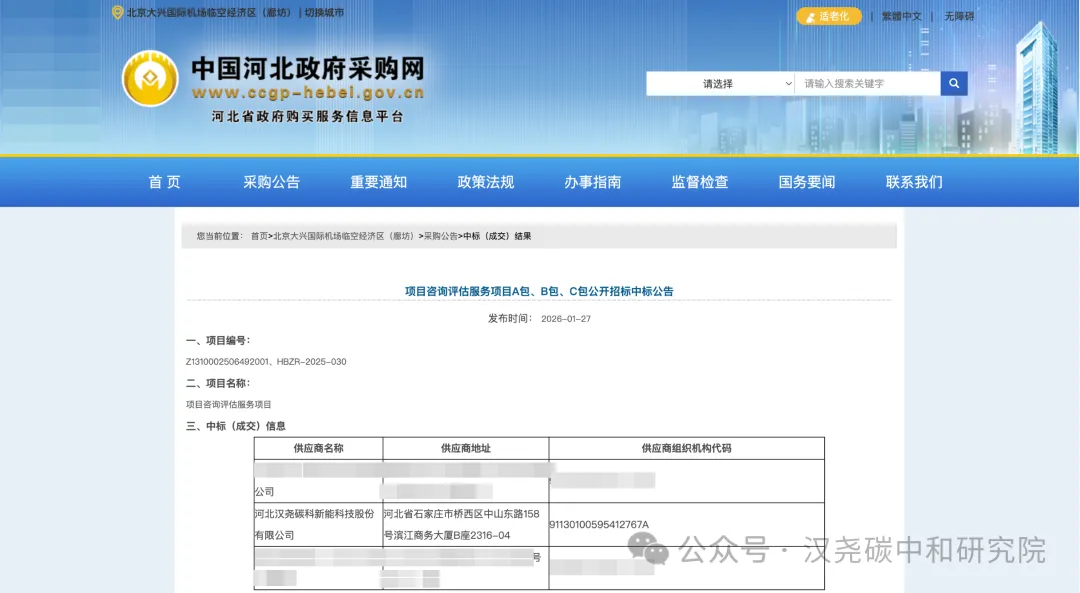This screenshot has height=593, width=1080.
Task: Click the search magnifier icon
Action: tap(953, 83)
